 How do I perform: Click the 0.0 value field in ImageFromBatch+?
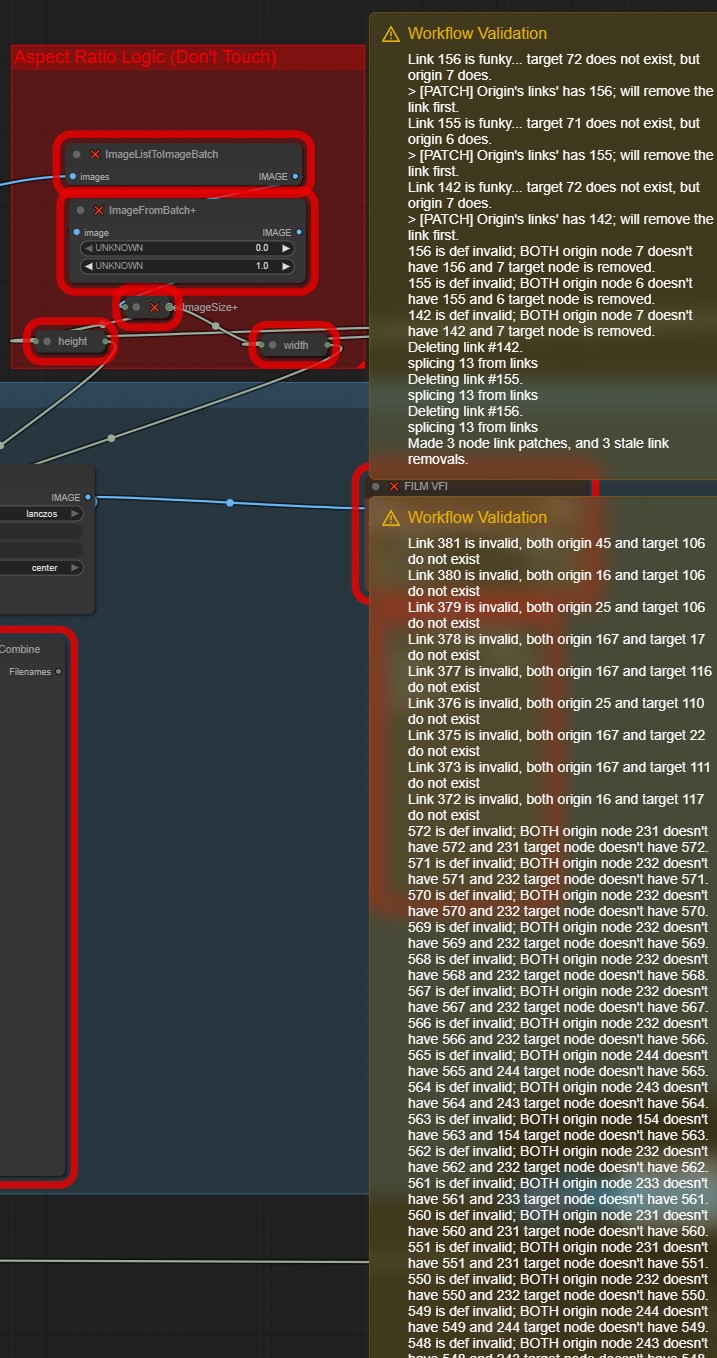188,248
